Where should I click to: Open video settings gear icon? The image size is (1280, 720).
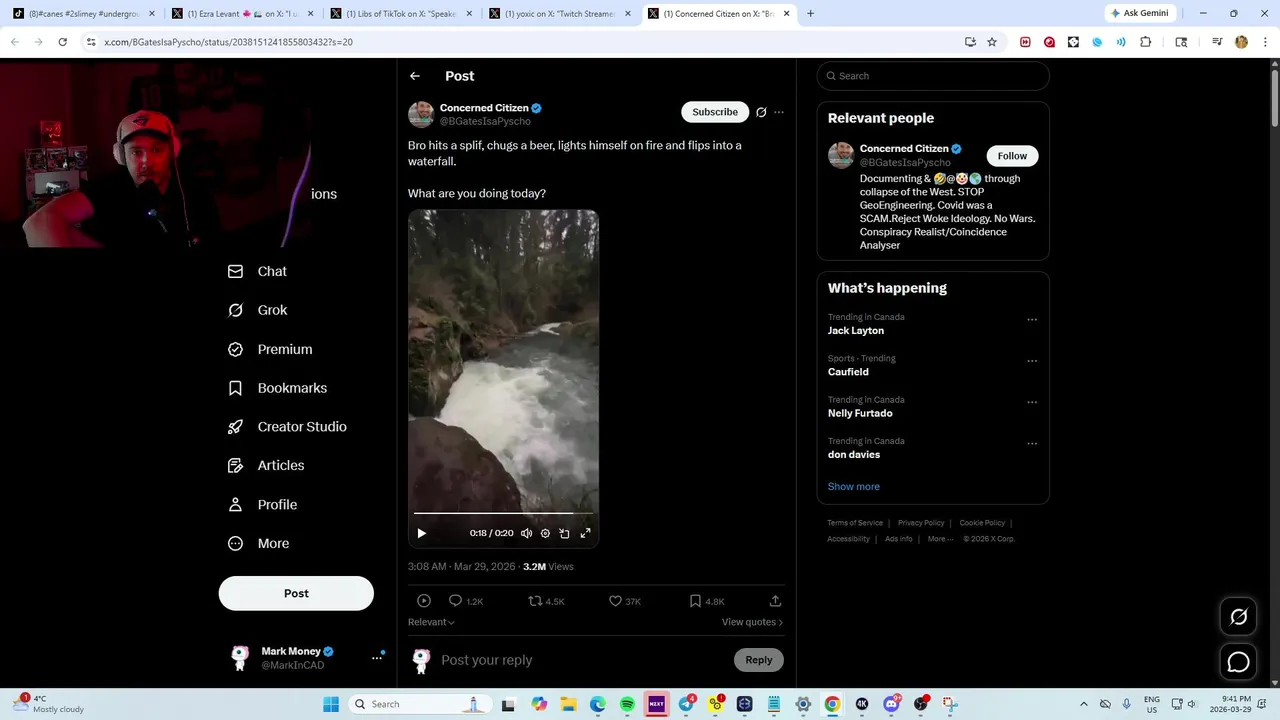coord(545,533)
